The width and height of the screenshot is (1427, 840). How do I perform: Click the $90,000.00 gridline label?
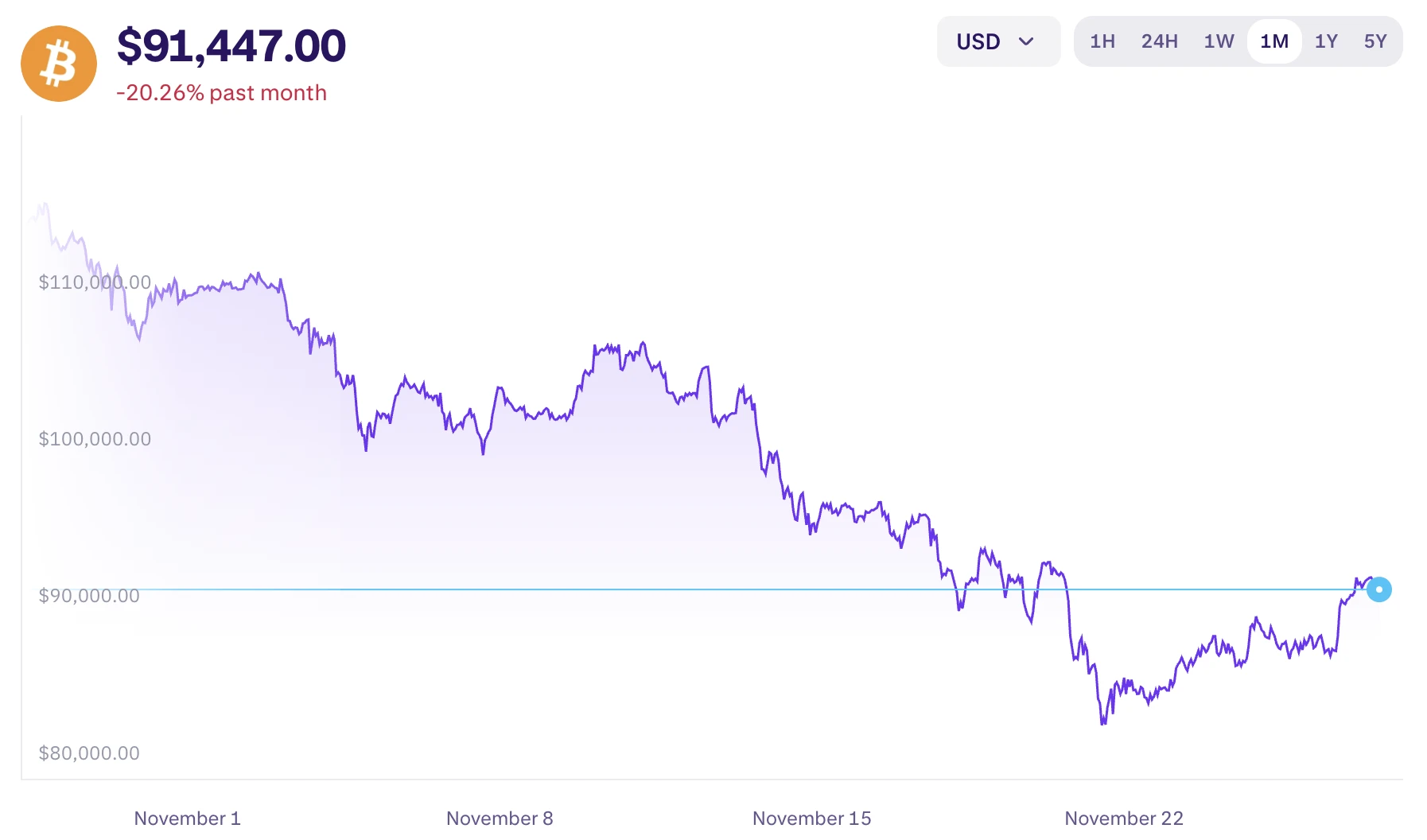coord(90,595)
